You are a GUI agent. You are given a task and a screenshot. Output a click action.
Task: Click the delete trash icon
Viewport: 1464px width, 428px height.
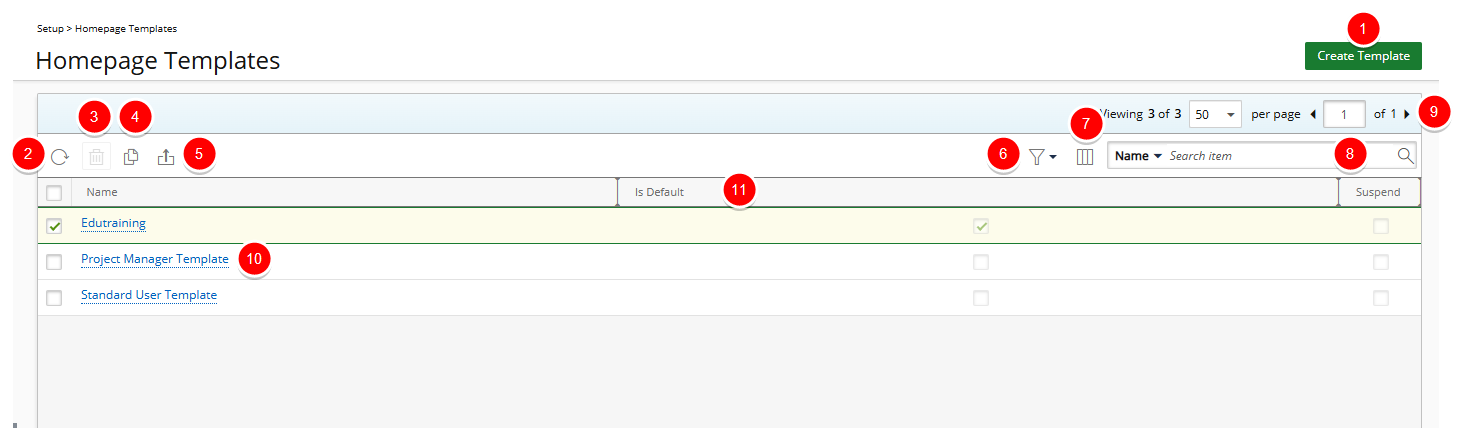96,157
